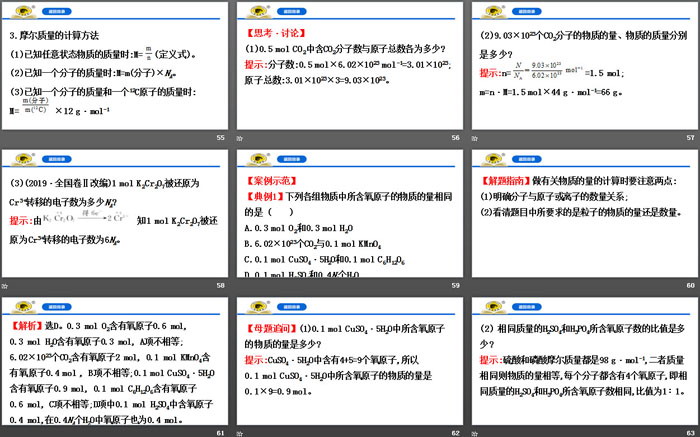Click the yellow logo icon on slide 60

[x=494, y=159]
